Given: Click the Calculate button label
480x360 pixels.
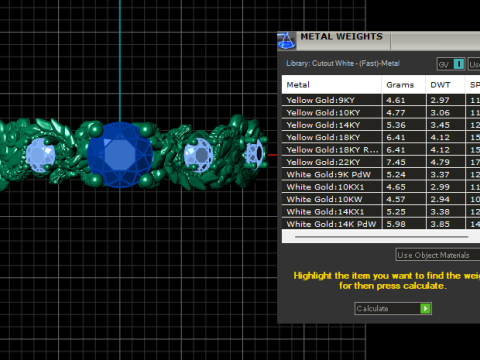Looking at the screenshot, I should click(x=372, y=309).
